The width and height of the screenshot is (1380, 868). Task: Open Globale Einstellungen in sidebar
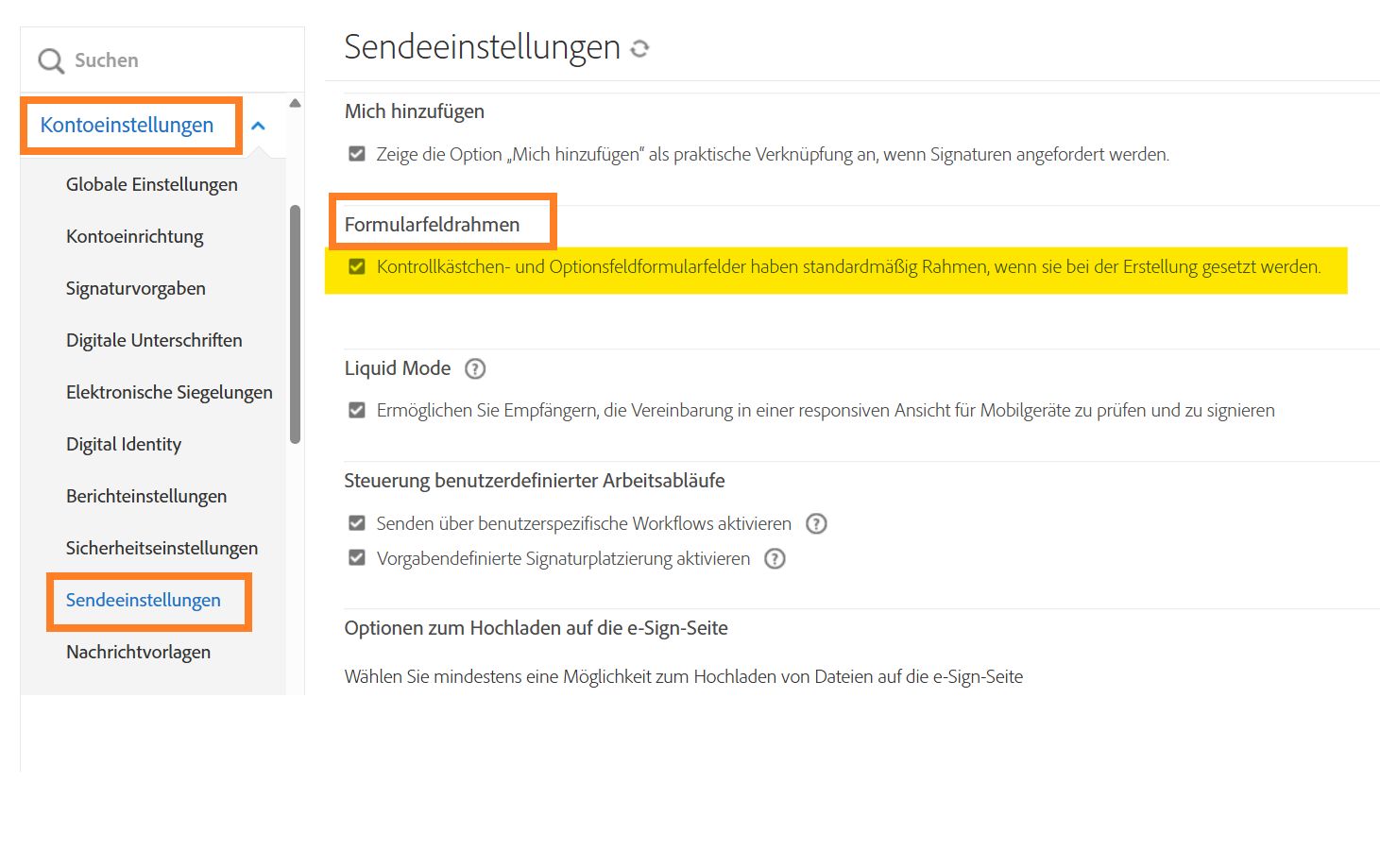pos(151,185)
